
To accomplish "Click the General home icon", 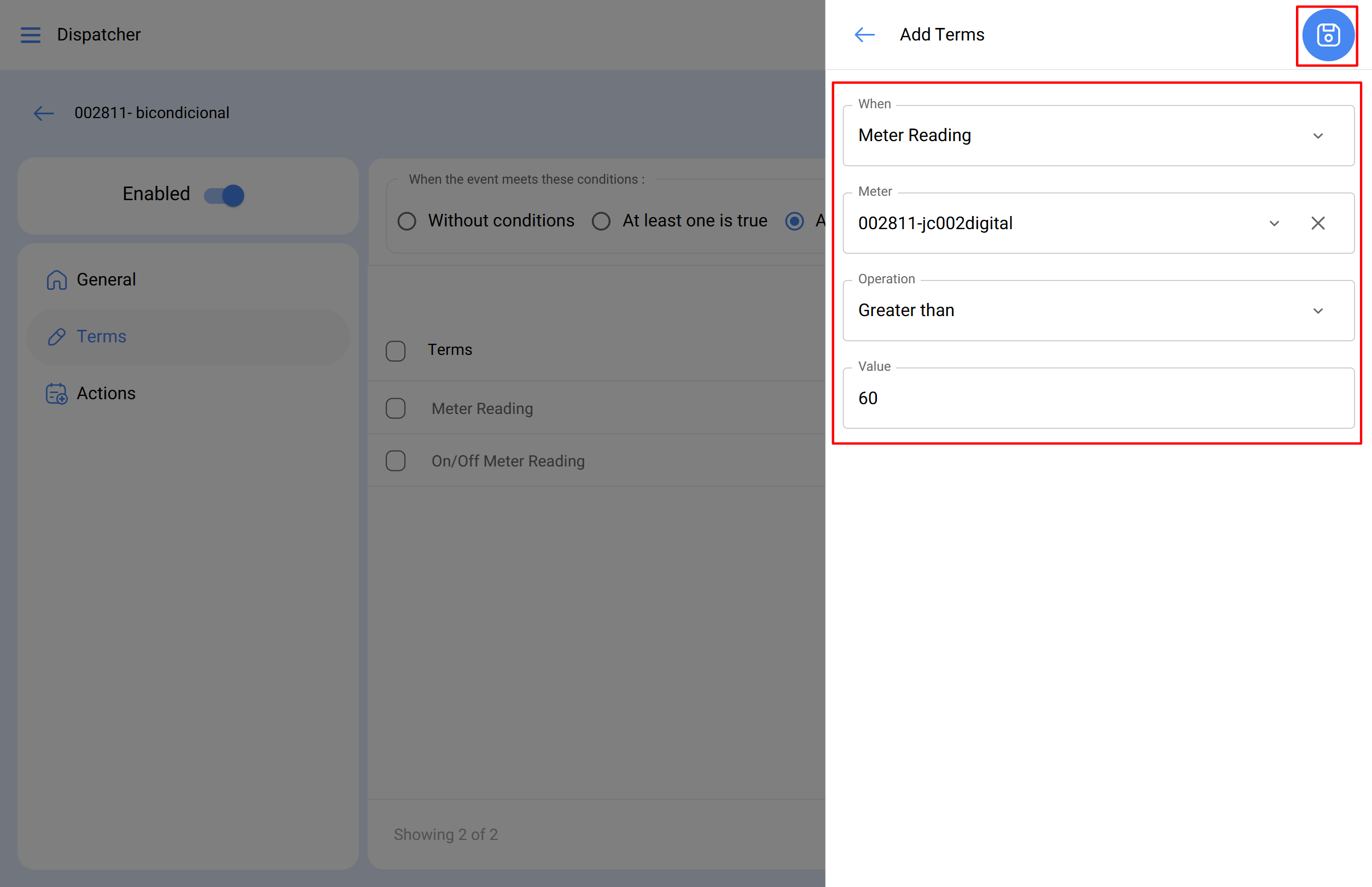I will click(x=56, y=280).
